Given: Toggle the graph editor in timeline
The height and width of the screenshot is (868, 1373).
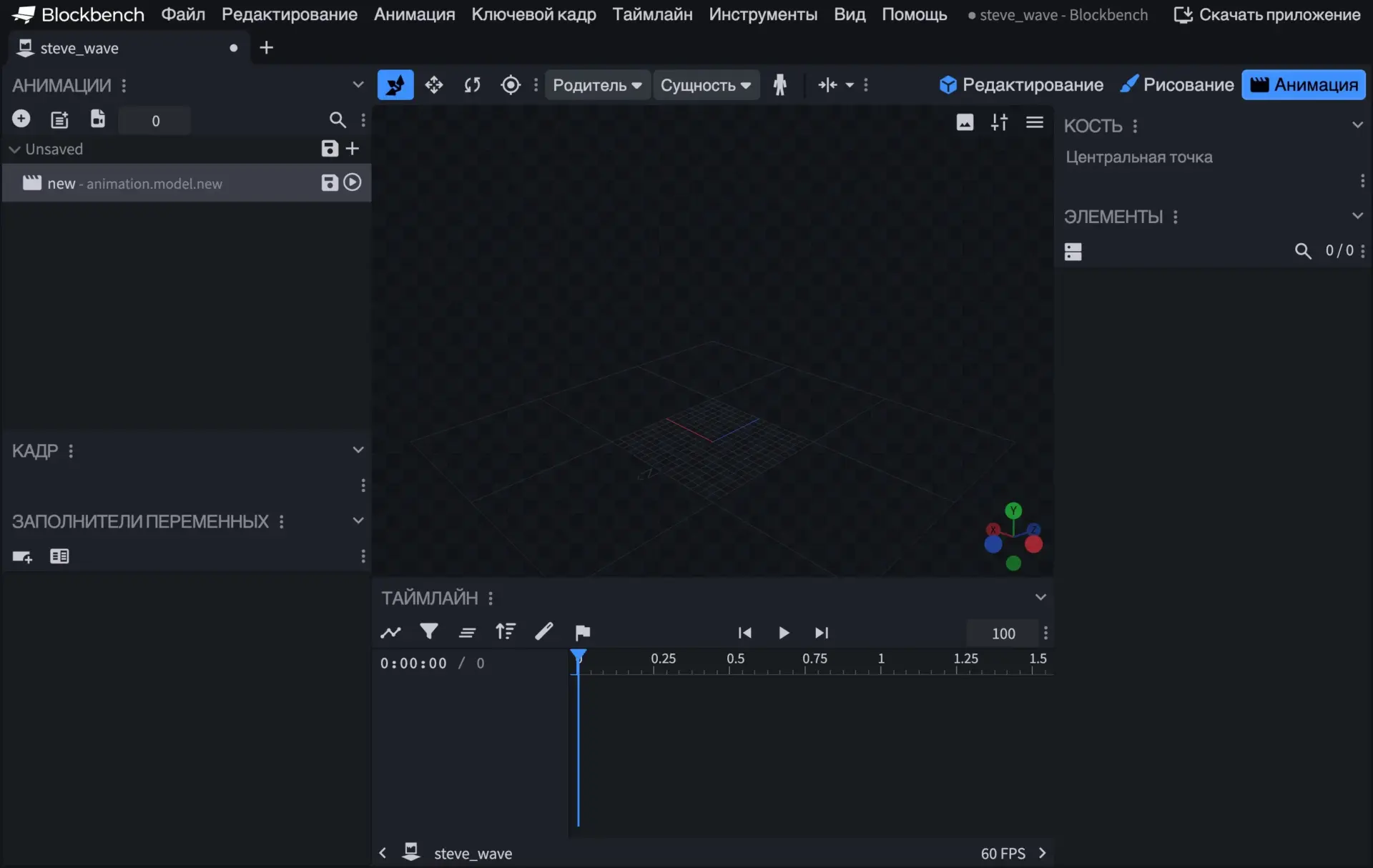Looking at the screenshot, I should tap(390, 632).
